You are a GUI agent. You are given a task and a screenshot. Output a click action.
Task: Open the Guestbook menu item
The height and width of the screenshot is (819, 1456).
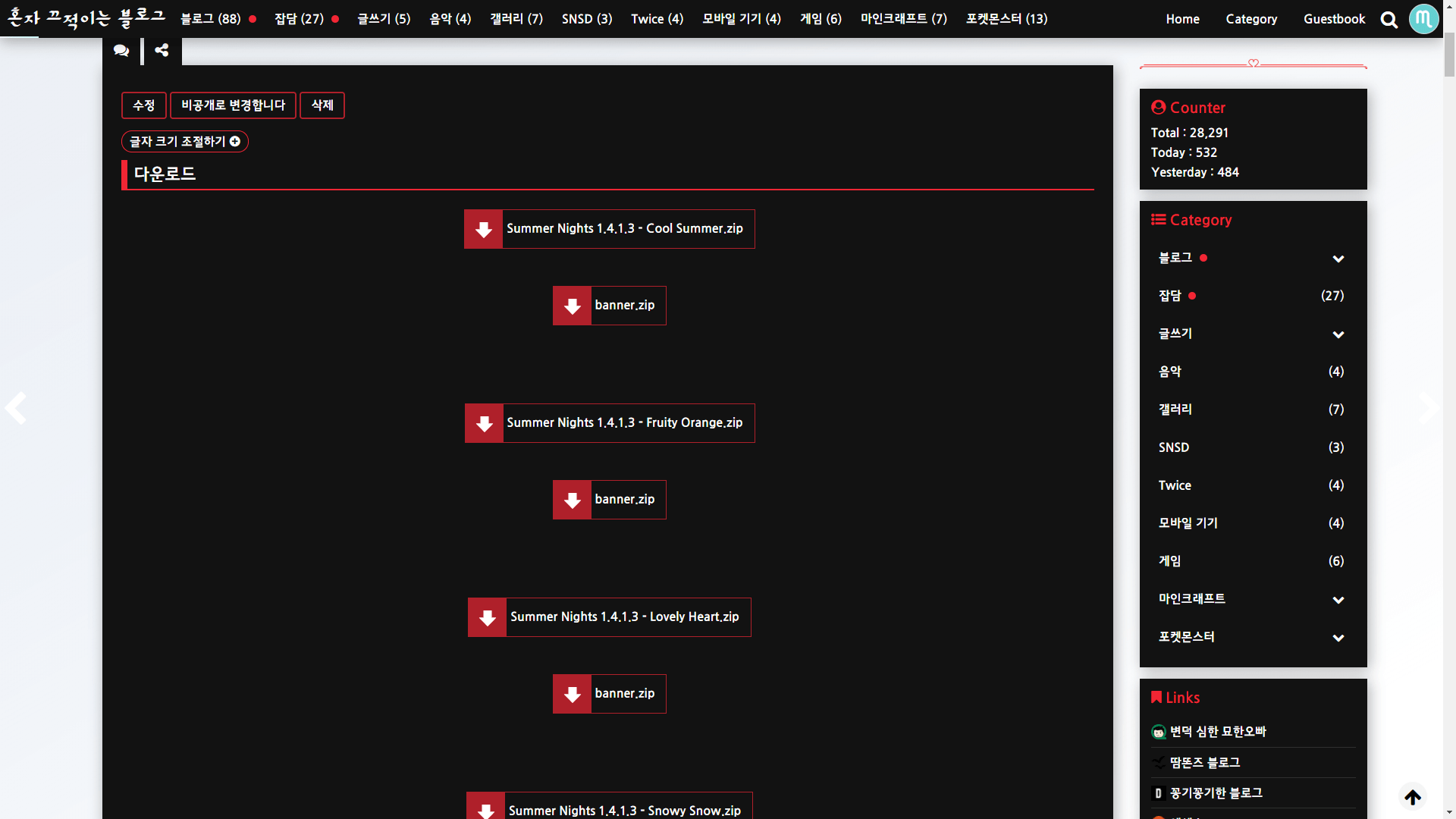(x=1334, y=19)
